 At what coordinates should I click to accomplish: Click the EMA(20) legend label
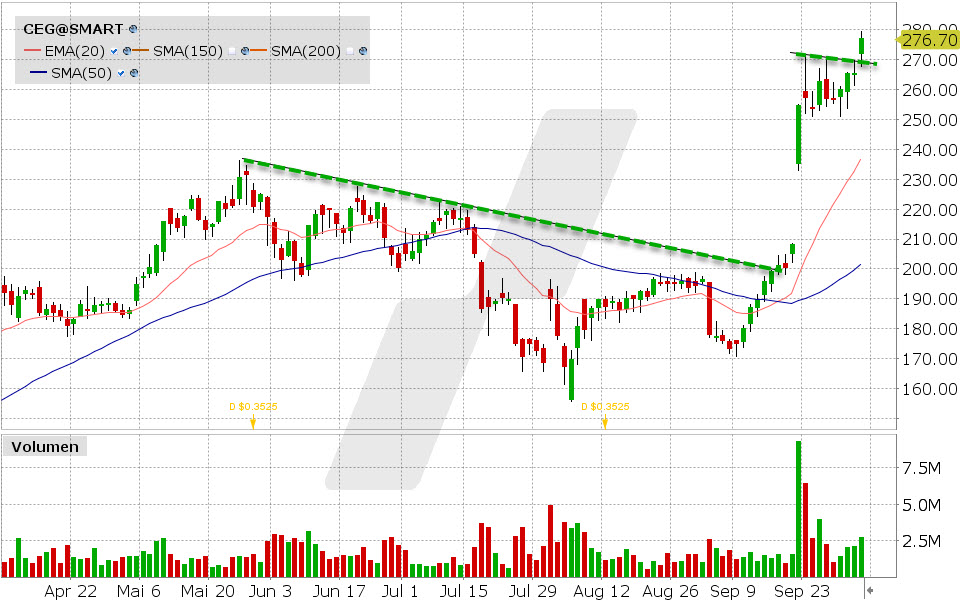coord(75,51)
